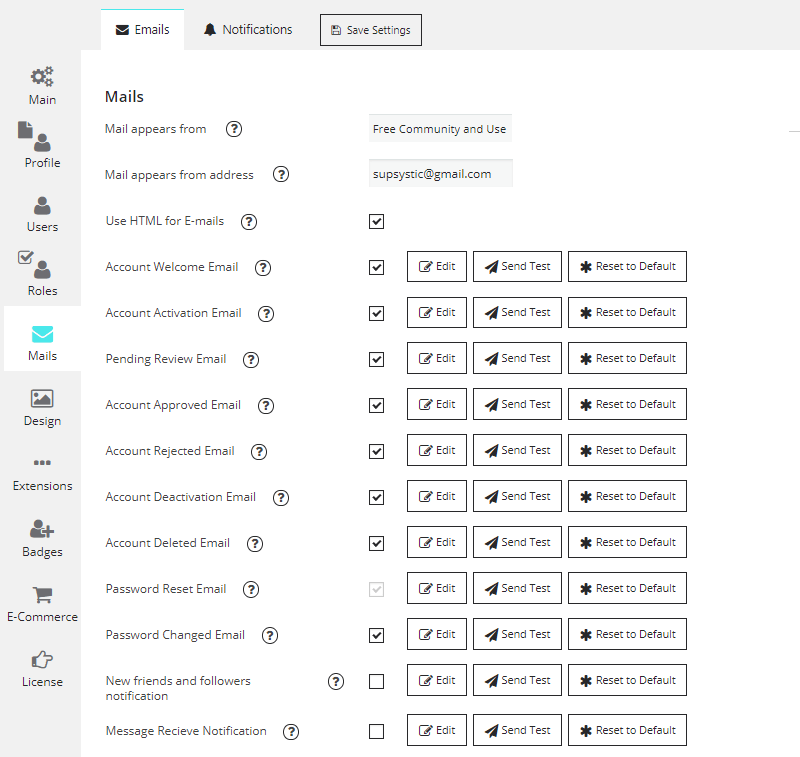The image size is (800, 757).
Task: Switch to the Emails tab
Action: coord(142,30)
